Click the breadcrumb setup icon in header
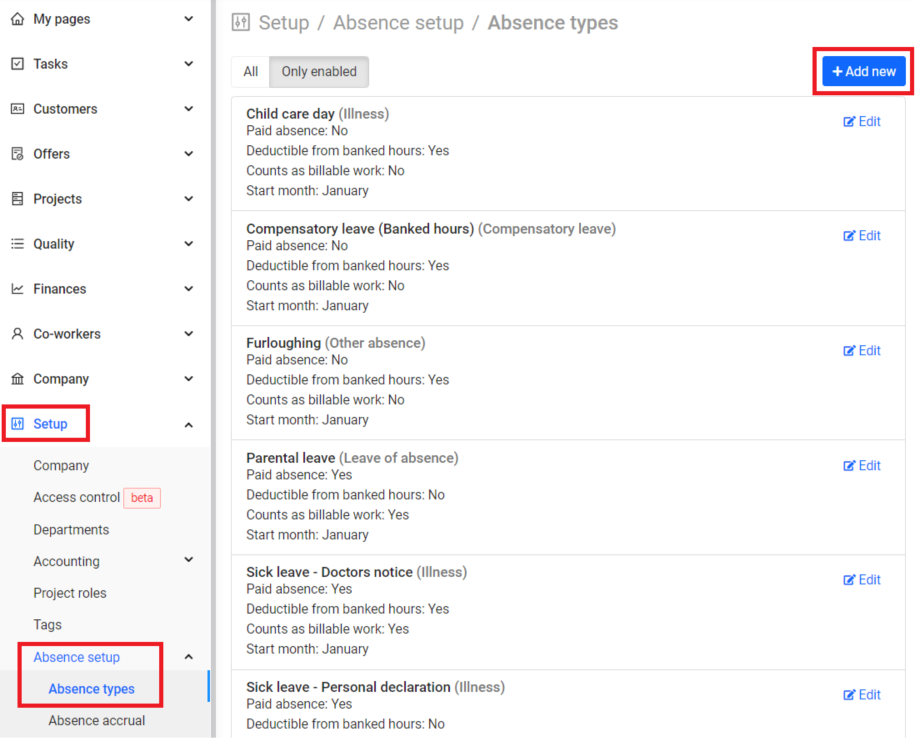Viewport: 919px width, 745px height. pyautogui.click(x=241, y=22)
